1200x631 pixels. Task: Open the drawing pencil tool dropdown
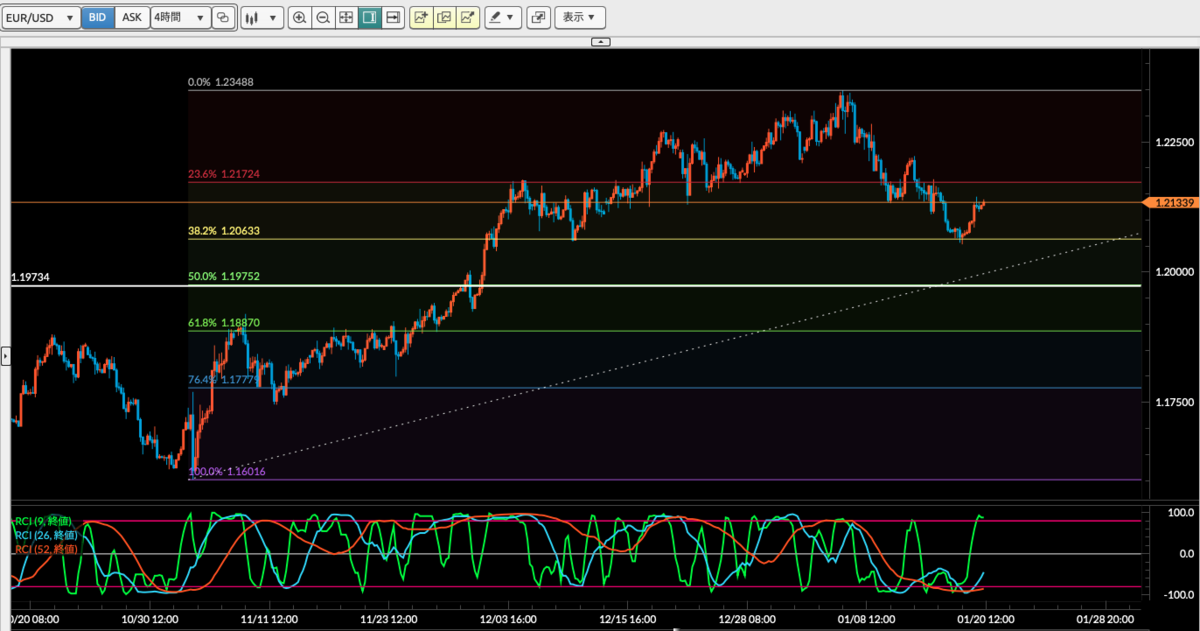tap(503, 17)
